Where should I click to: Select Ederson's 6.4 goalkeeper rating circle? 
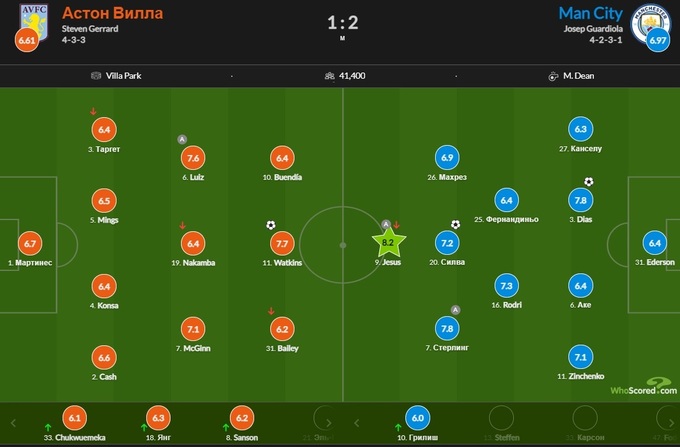coord(655,242)
